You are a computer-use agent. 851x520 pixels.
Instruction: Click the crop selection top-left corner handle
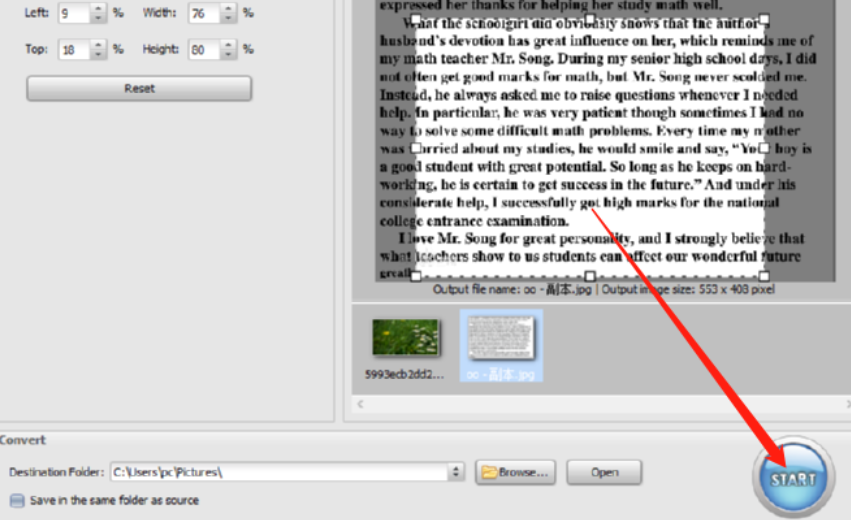416,20
